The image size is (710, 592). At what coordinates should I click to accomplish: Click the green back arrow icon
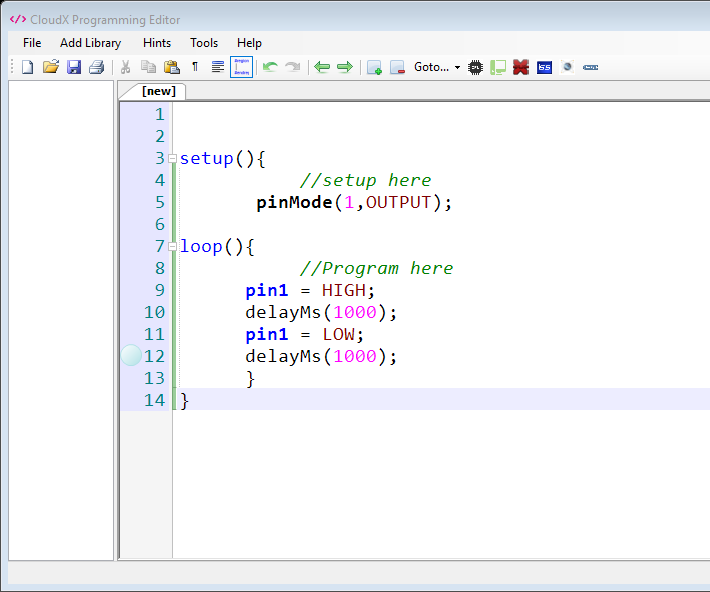322,67
